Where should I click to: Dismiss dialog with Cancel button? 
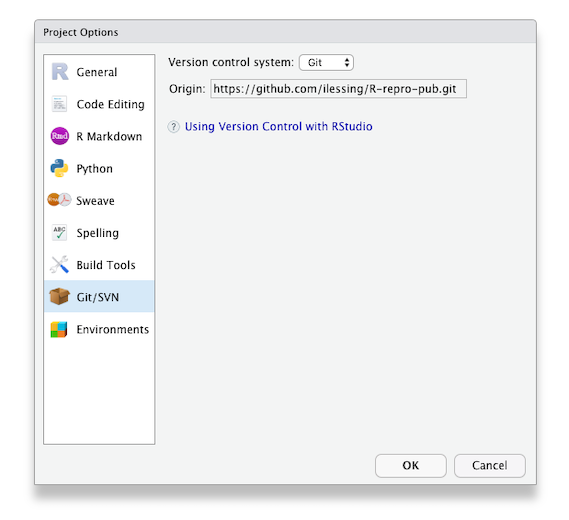click(x=490, y=465)
